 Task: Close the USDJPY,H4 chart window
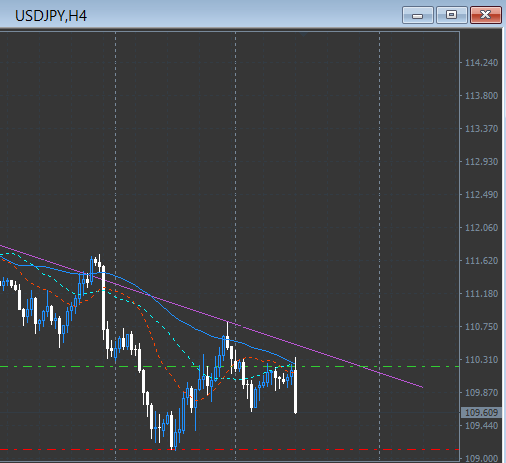(x=486, y=15)
